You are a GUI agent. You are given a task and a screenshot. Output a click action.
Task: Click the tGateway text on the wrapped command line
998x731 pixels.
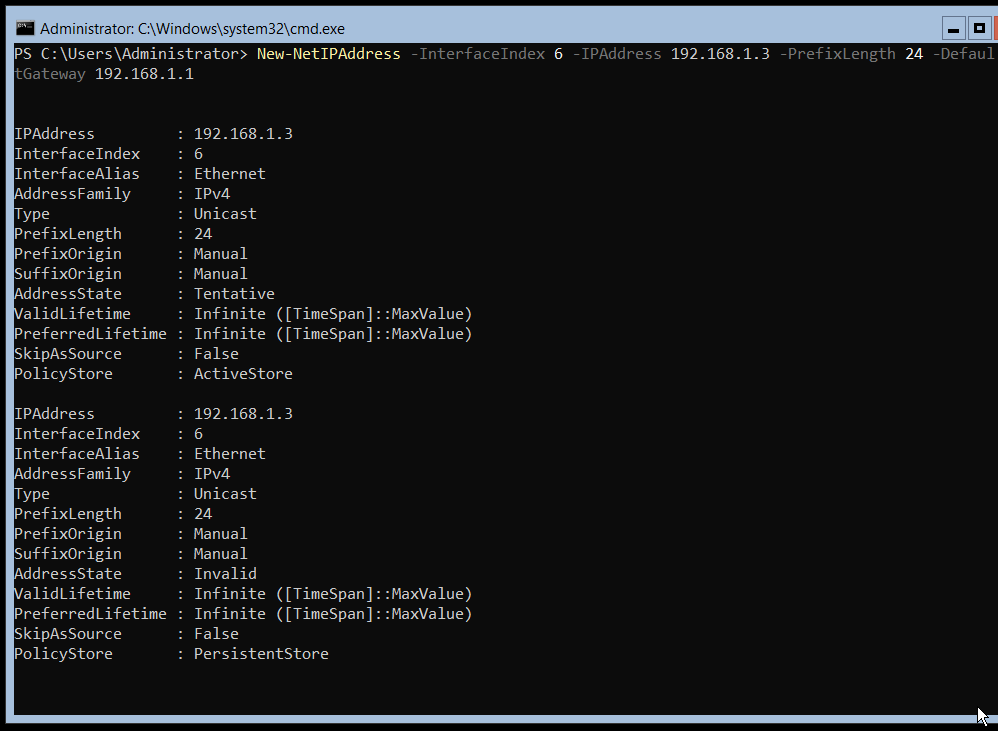pyautogui.click(x=50, y=74)
